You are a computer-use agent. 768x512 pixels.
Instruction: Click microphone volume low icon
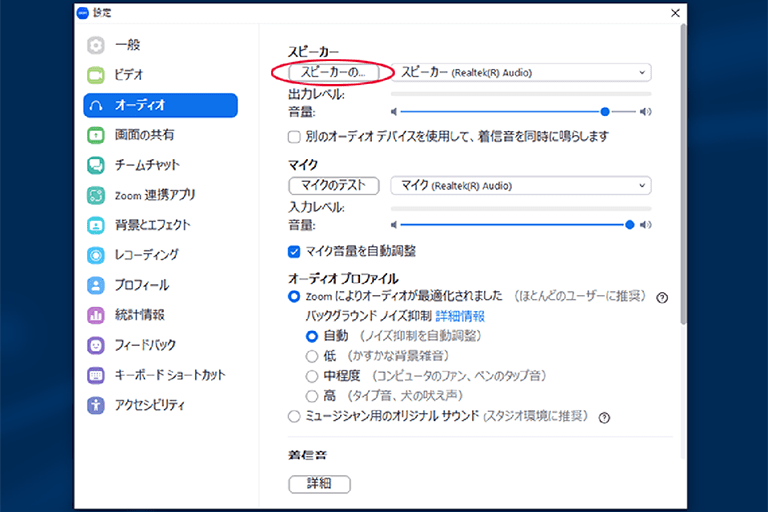pos(393,225)
